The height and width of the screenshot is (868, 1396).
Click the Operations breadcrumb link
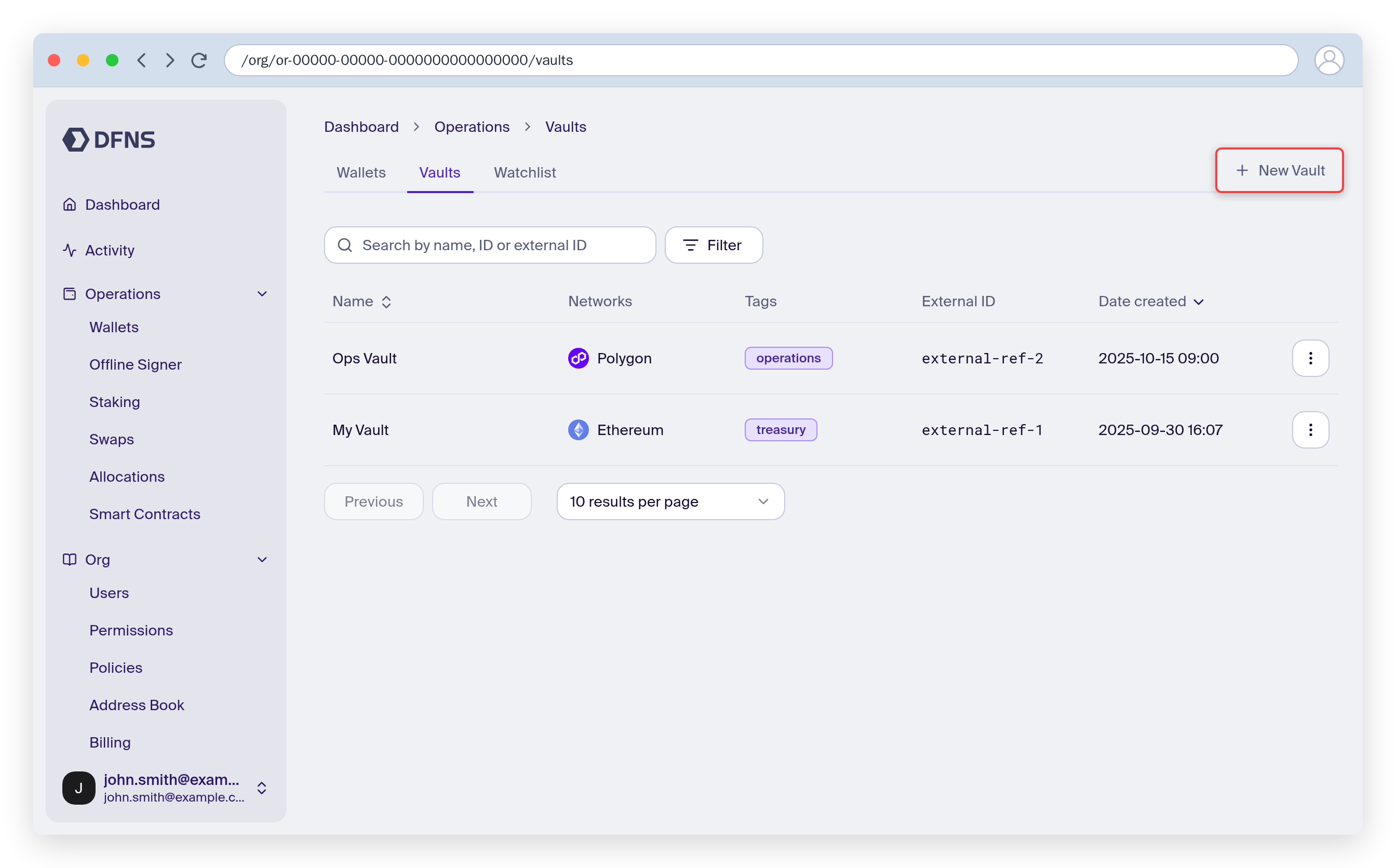[x=472, y=127]
